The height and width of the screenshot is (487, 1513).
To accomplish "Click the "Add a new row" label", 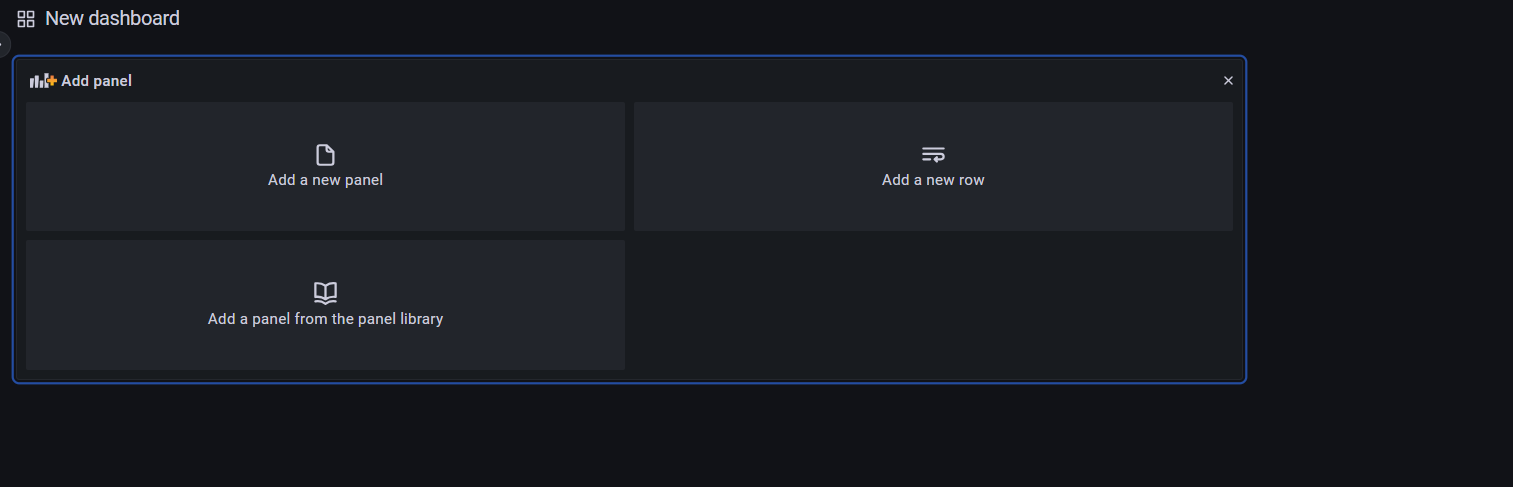I will click(x=933, y=180).
